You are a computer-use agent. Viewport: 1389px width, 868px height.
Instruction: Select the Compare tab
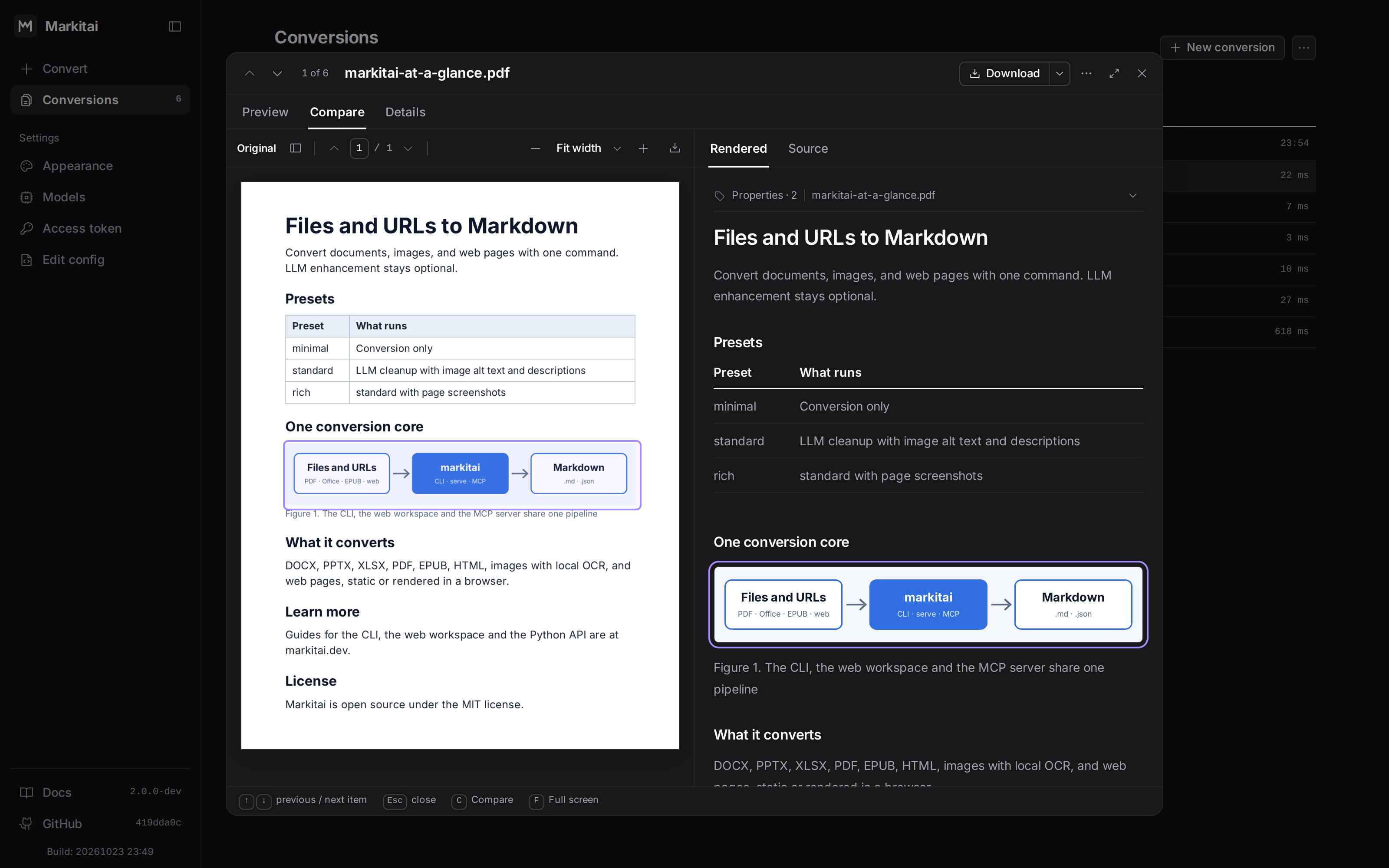(x=337, y=112)
